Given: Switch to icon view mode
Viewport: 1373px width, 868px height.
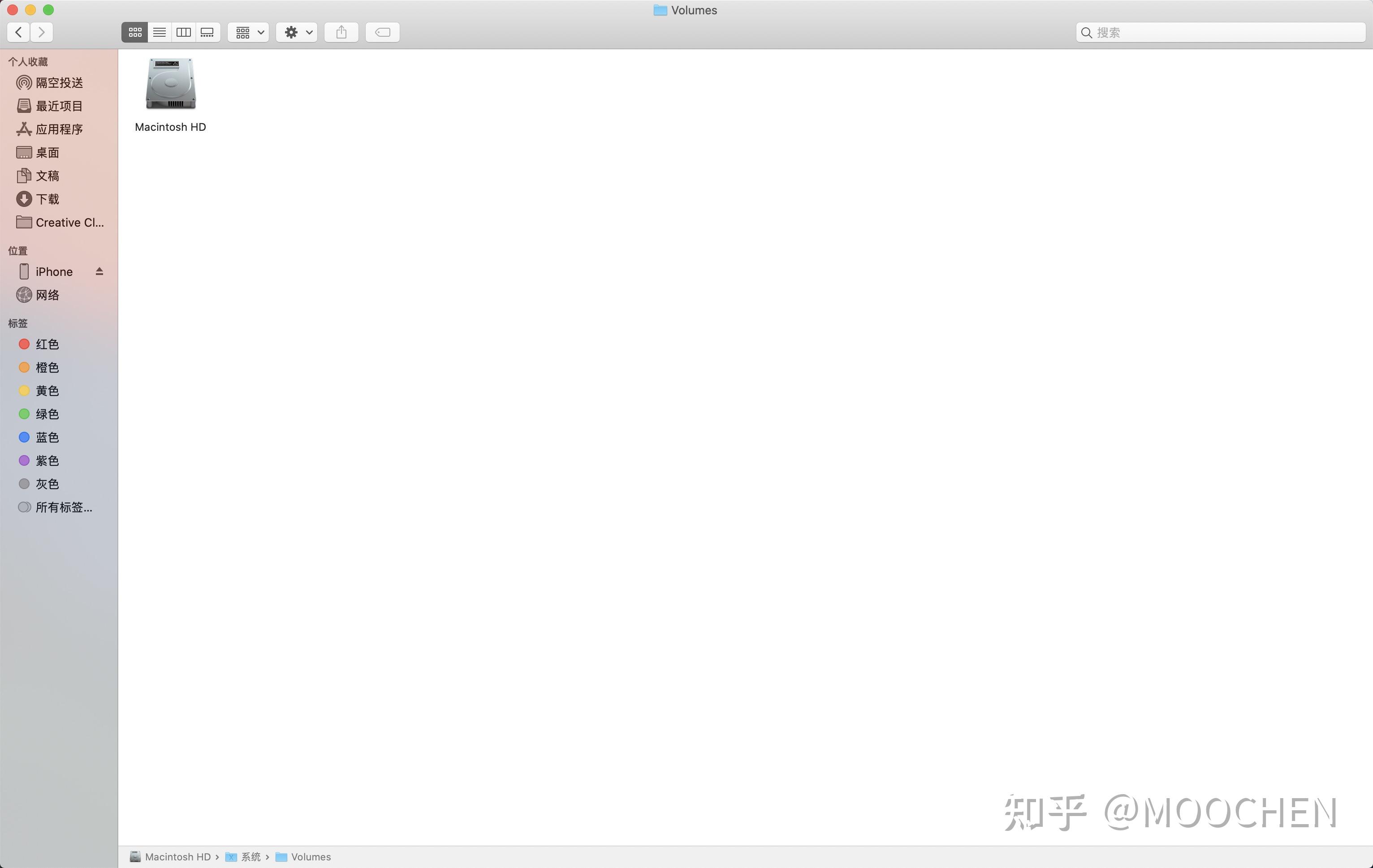Looking at the screenshot, I should coord(134,33).
